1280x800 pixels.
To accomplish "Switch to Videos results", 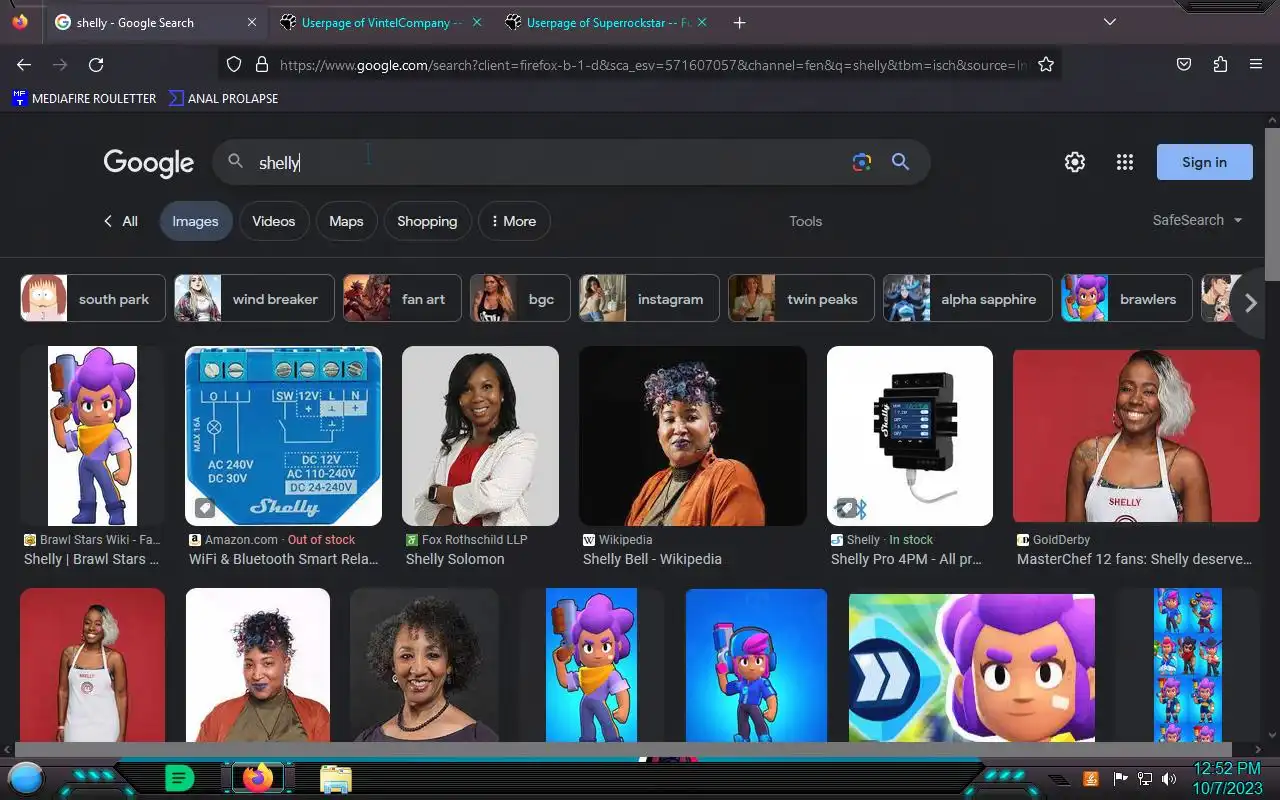I will coord(273,221).
